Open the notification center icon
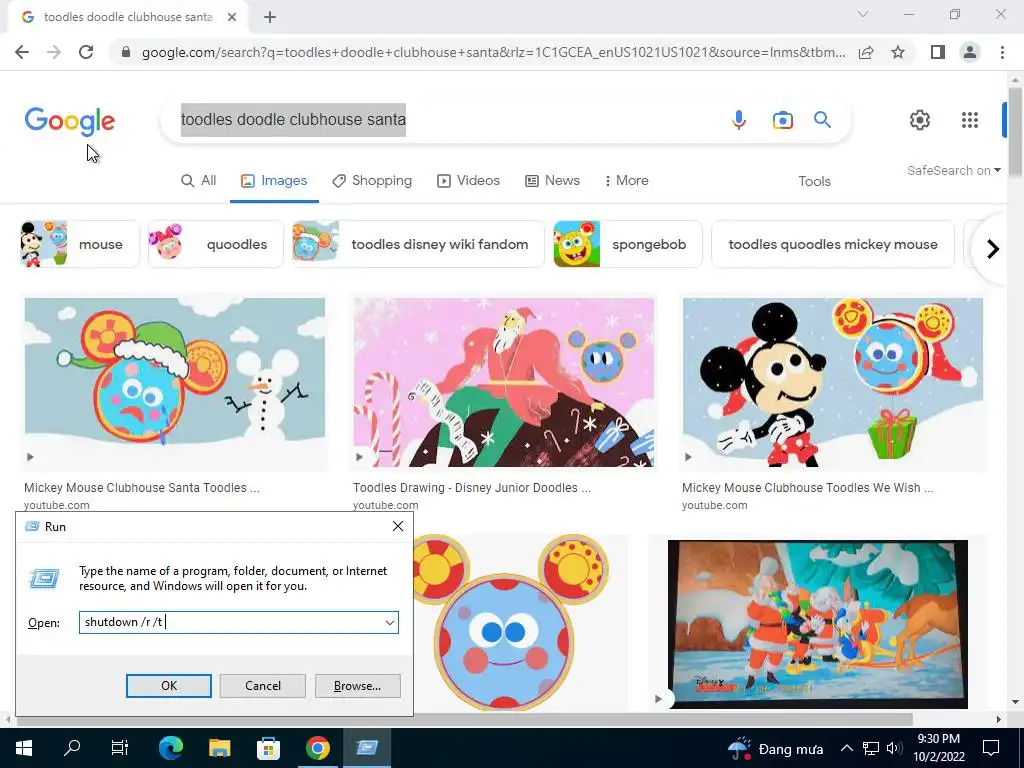The width and height of the screenshot is (1024, 768). tap(991, 748)
